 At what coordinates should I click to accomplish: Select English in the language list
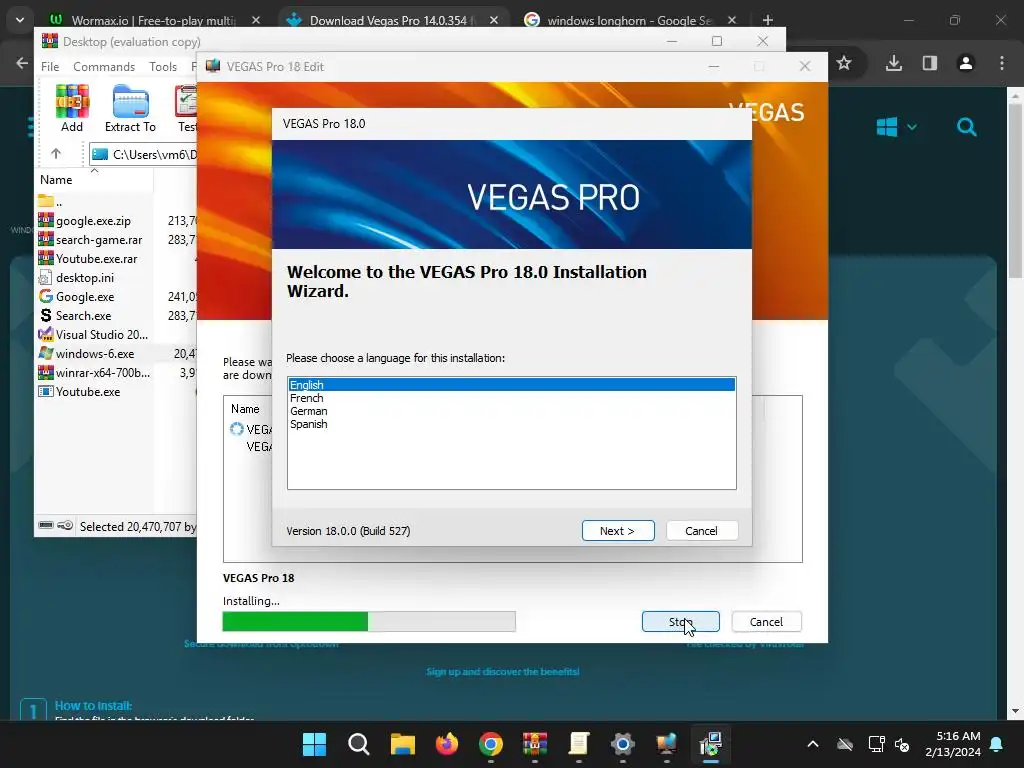(x=511, y=385)
